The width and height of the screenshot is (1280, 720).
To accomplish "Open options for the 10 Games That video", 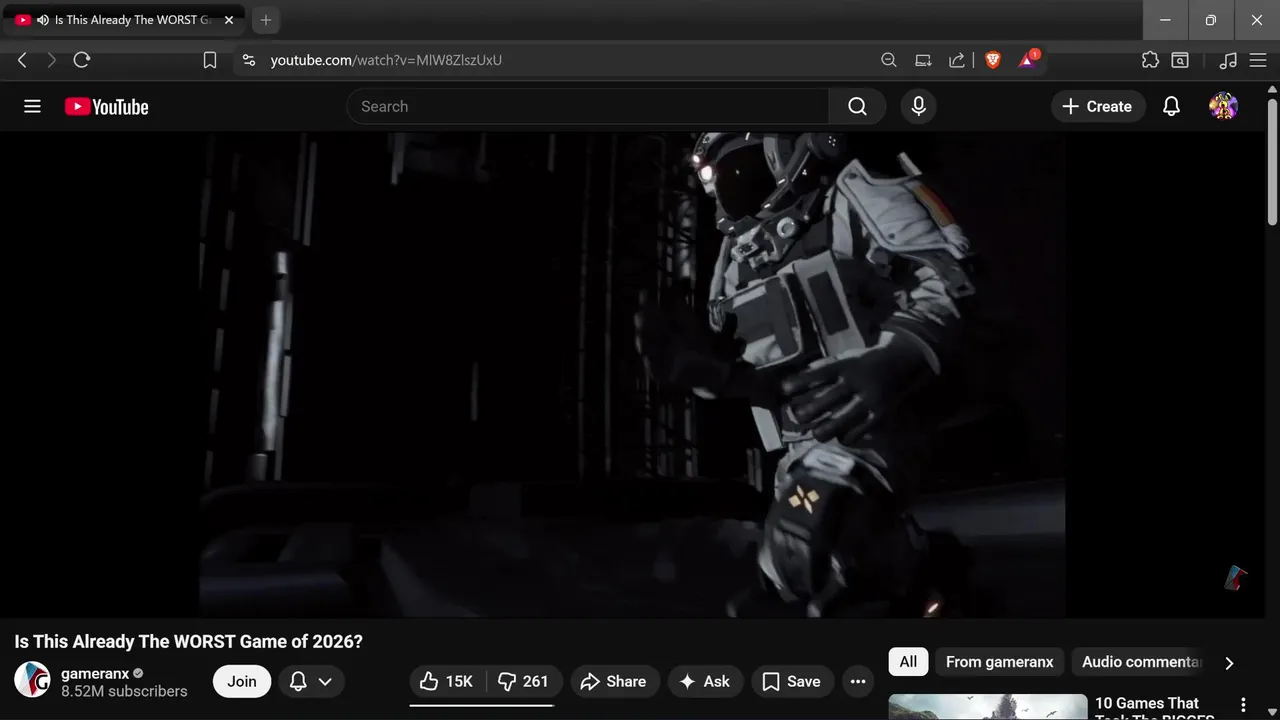I will coord(1243,705).
